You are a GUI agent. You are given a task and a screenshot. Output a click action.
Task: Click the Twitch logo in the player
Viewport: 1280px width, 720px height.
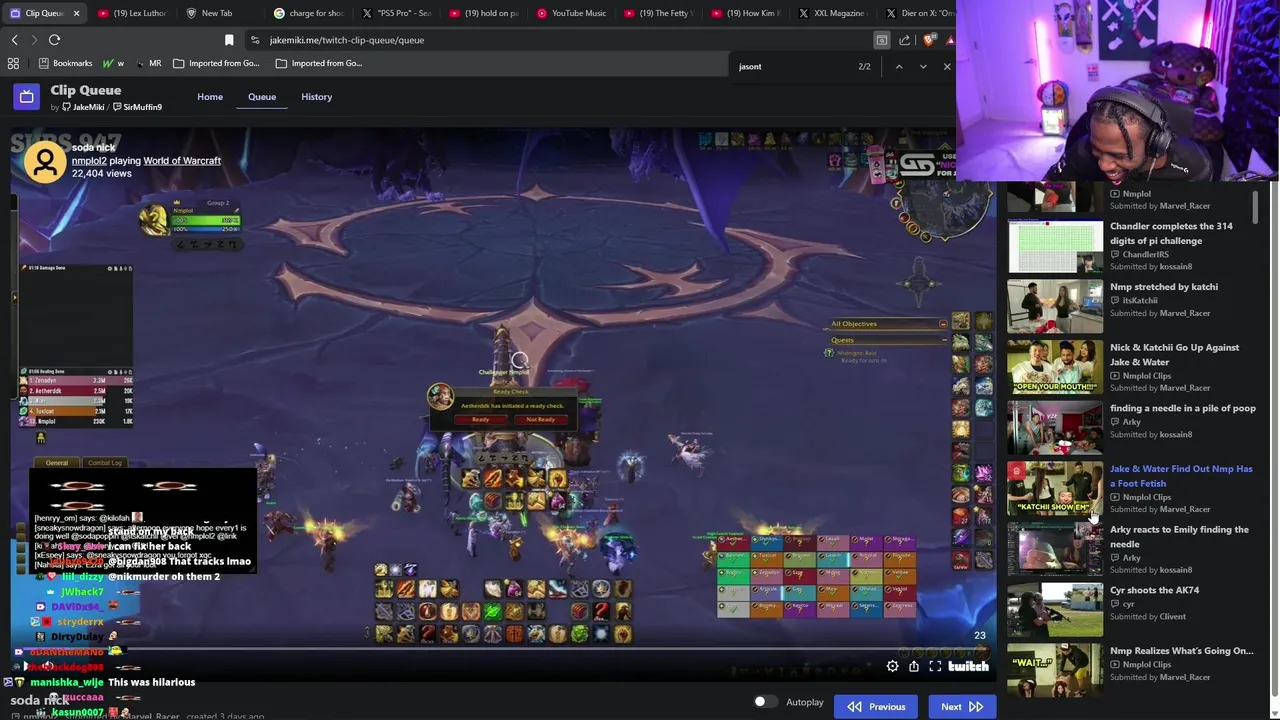click(968, 666)
